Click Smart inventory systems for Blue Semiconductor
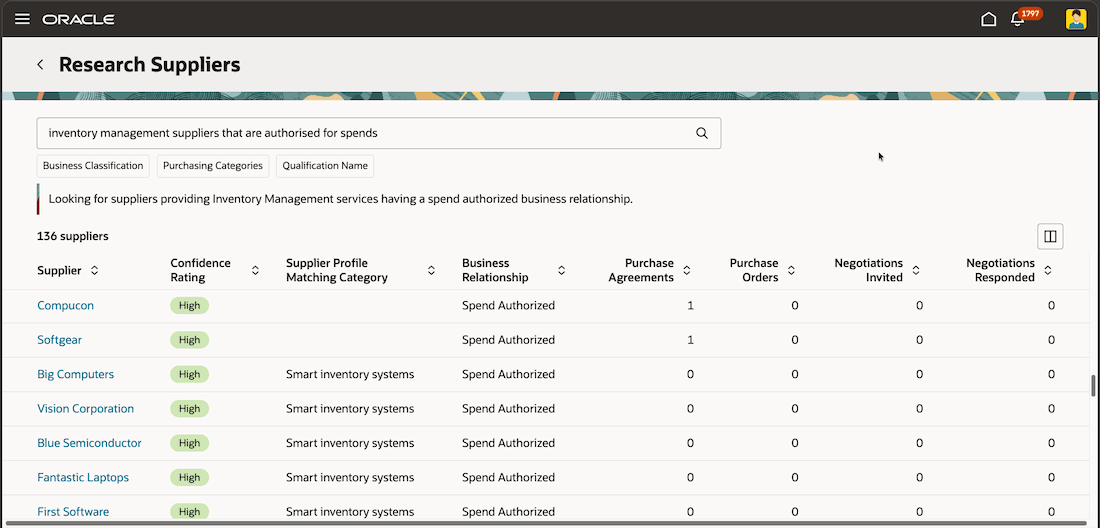This screenshot has height=528, width=1100. pos(350,443)
